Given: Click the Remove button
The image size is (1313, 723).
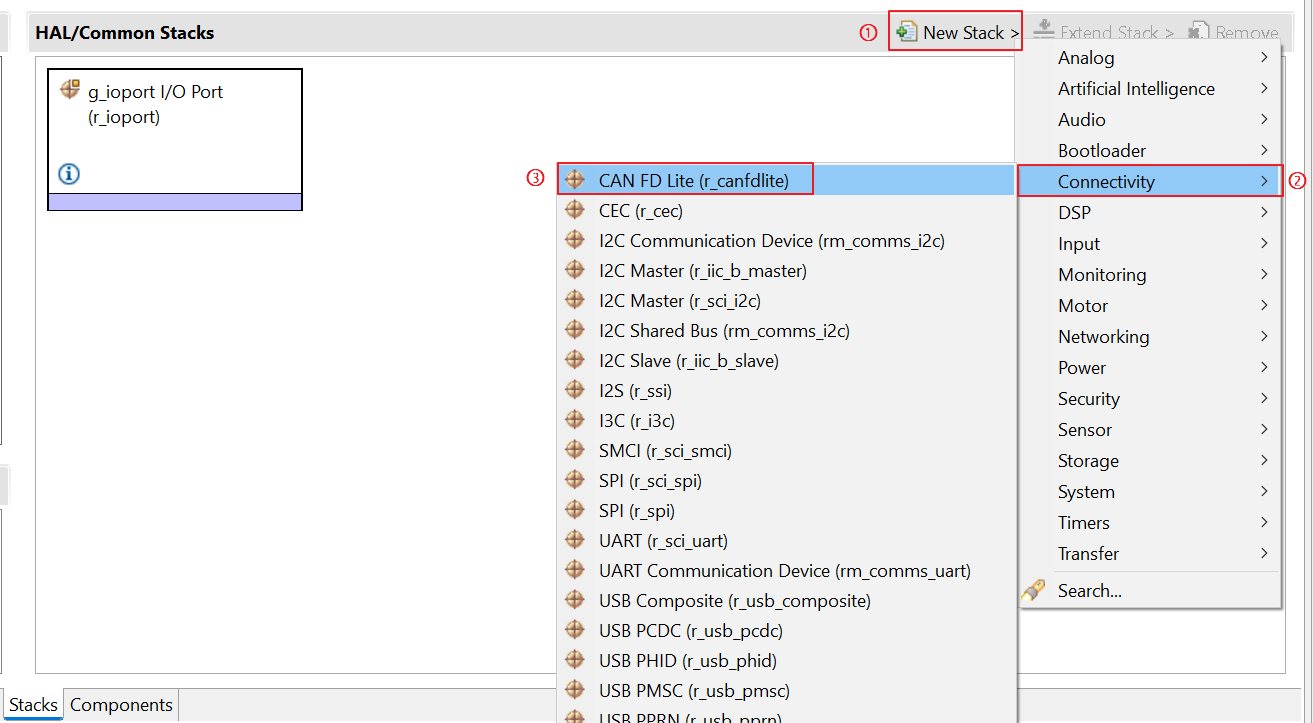Looking at the screenshot, I should point(1234,32).
